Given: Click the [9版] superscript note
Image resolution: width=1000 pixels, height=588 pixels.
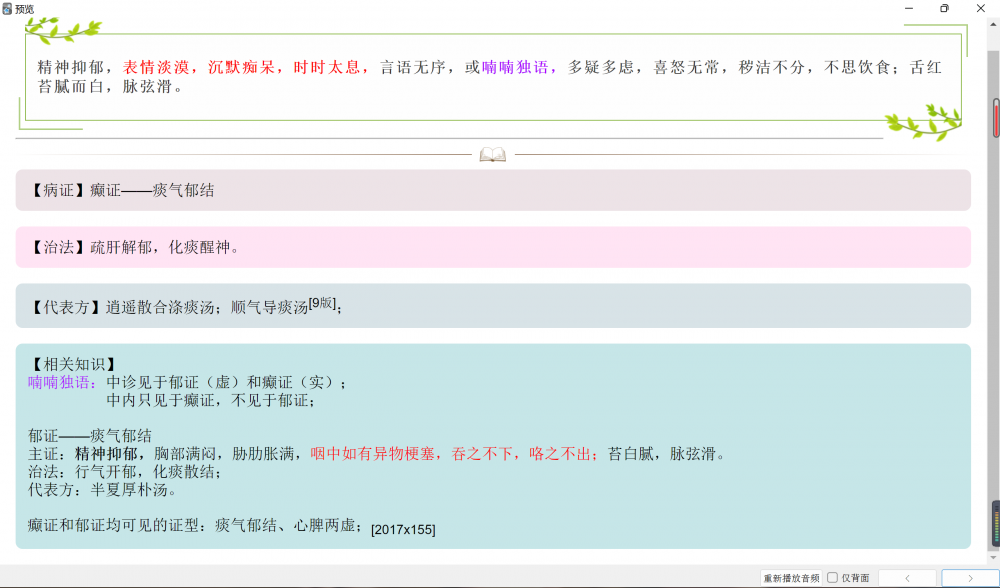Looking at the screenshot, I should (x=322, y=304).
